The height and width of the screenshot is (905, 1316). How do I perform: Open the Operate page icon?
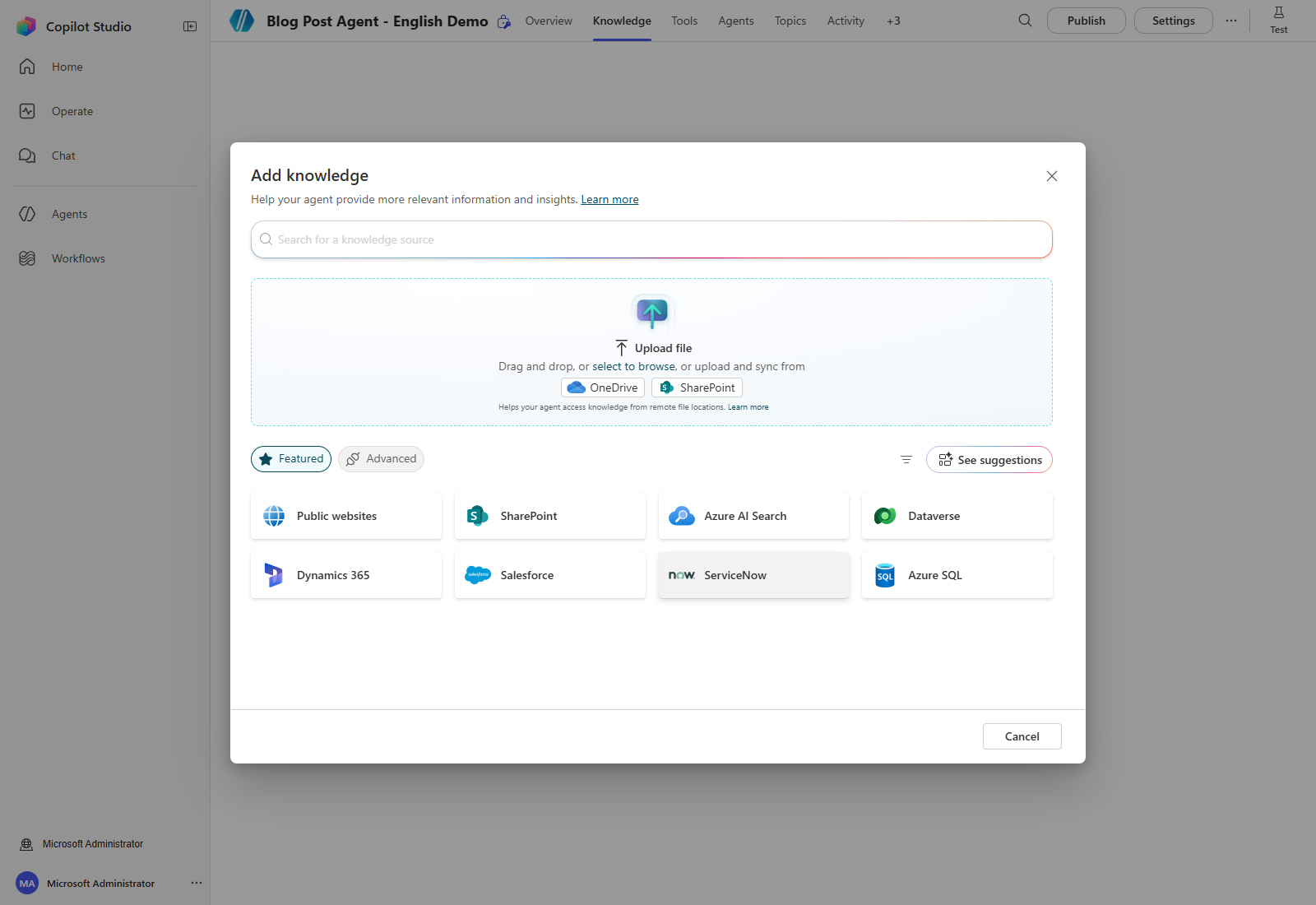click(27, 111)
